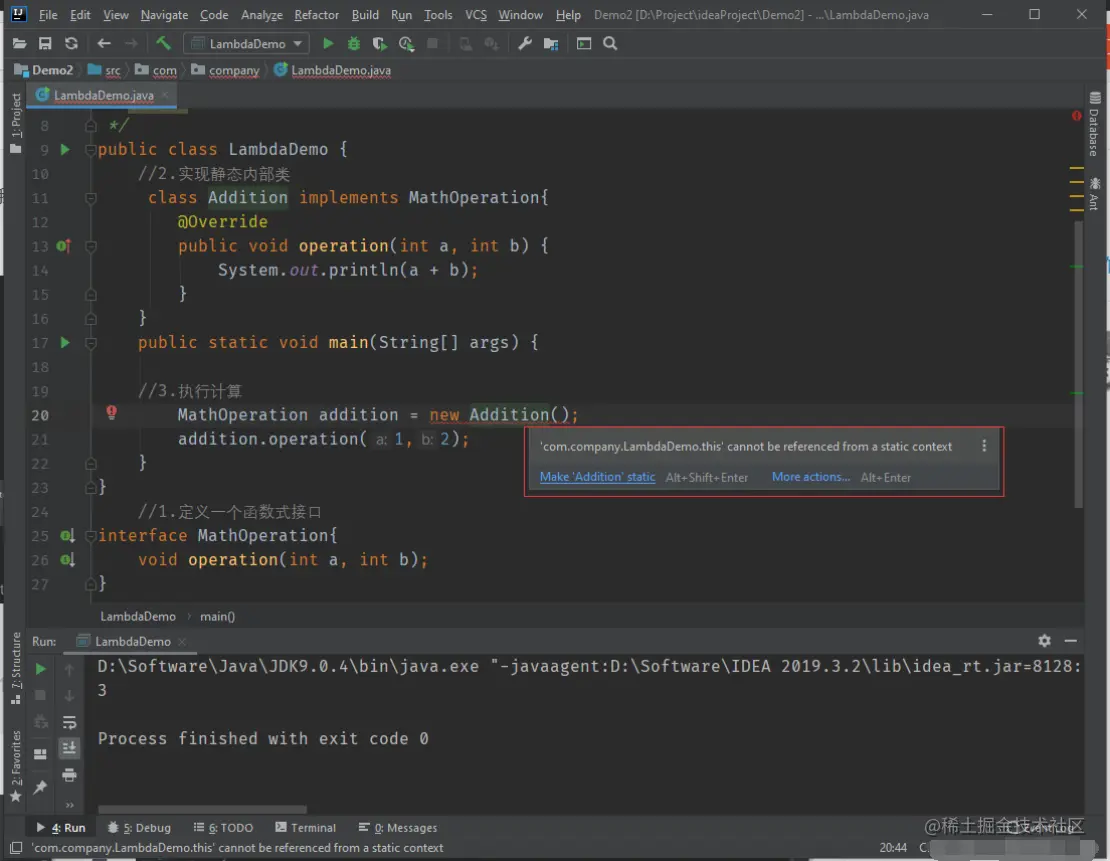Collapse the LambdaDemo class fold at line 9
Screen dimensions: 1110x861
(91, 149)
